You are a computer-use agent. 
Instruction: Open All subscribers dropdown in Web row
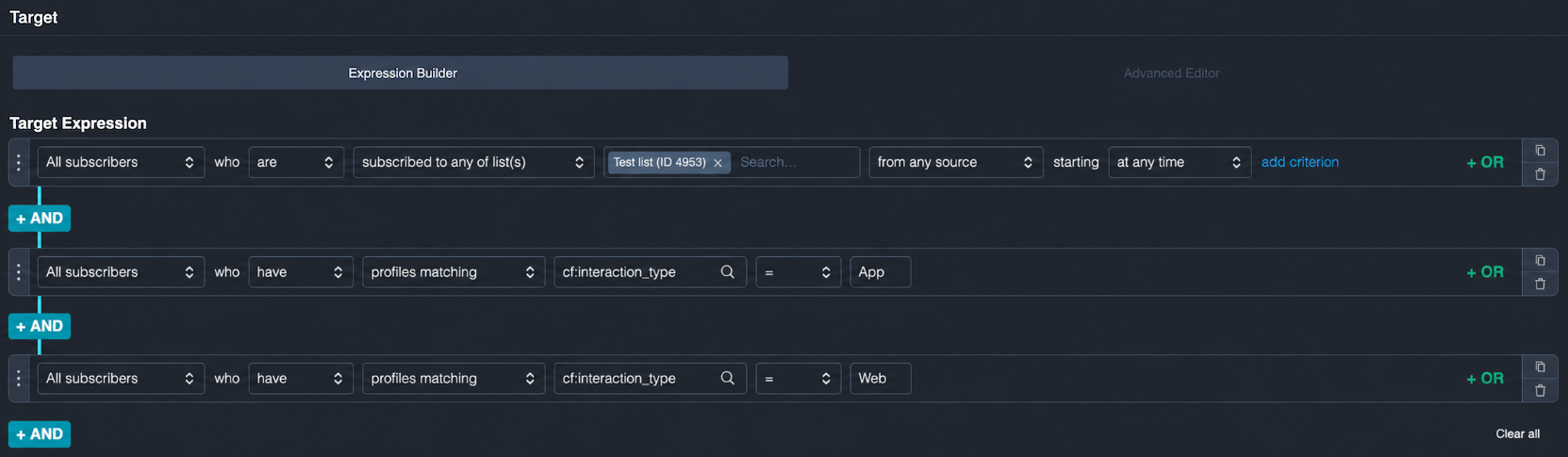click(x=121, y=379)
